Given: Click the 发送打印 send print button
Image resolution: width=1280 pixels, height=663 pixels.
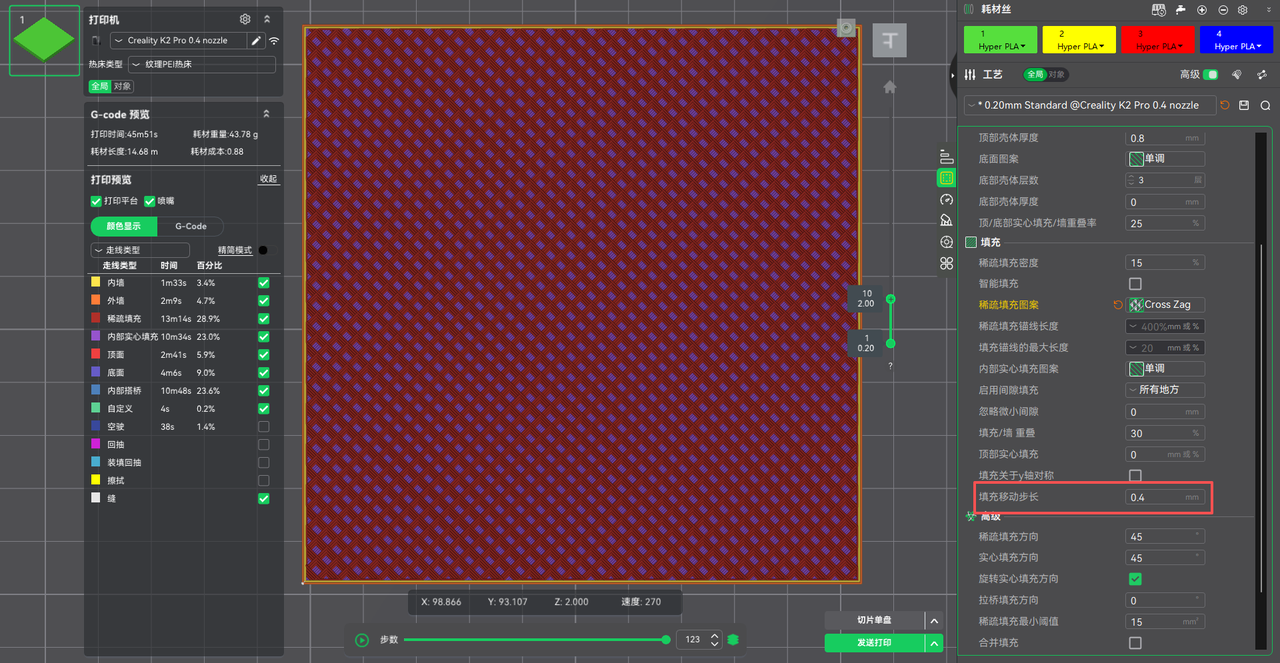Looking at the screenshot, I should point(873,642).
